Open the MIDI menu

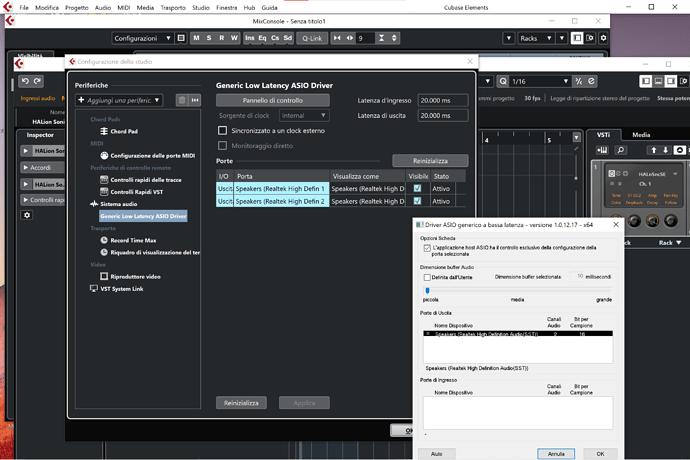click(124, 7)
